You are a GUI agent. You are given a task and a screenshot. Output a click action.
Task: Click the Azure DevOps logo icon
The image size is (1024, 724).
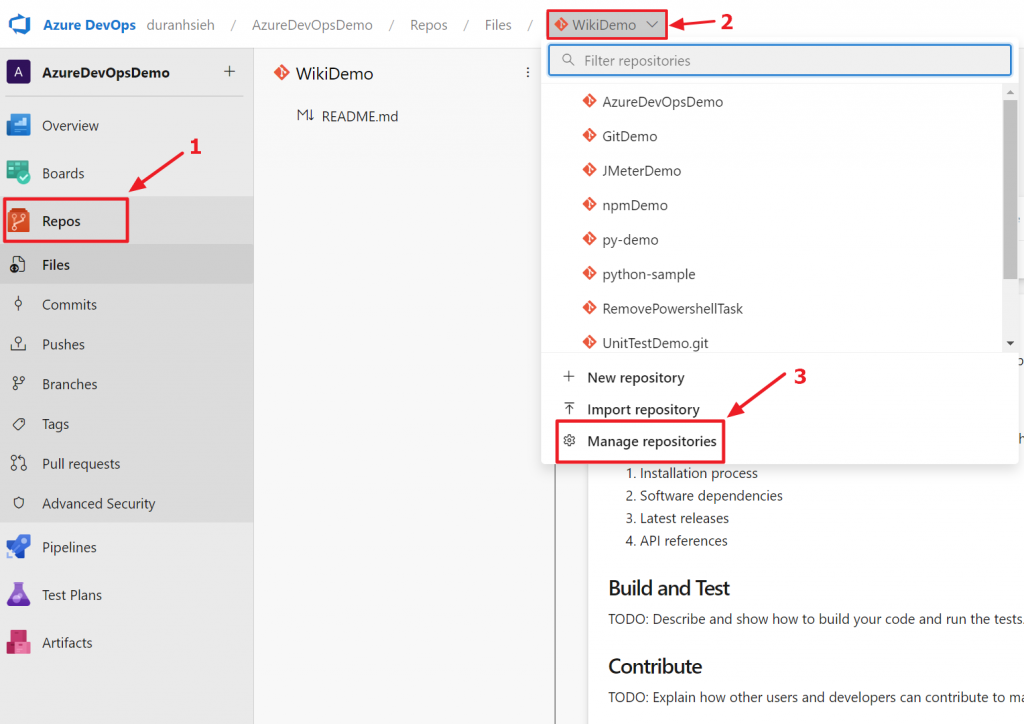tap(20, 24)
